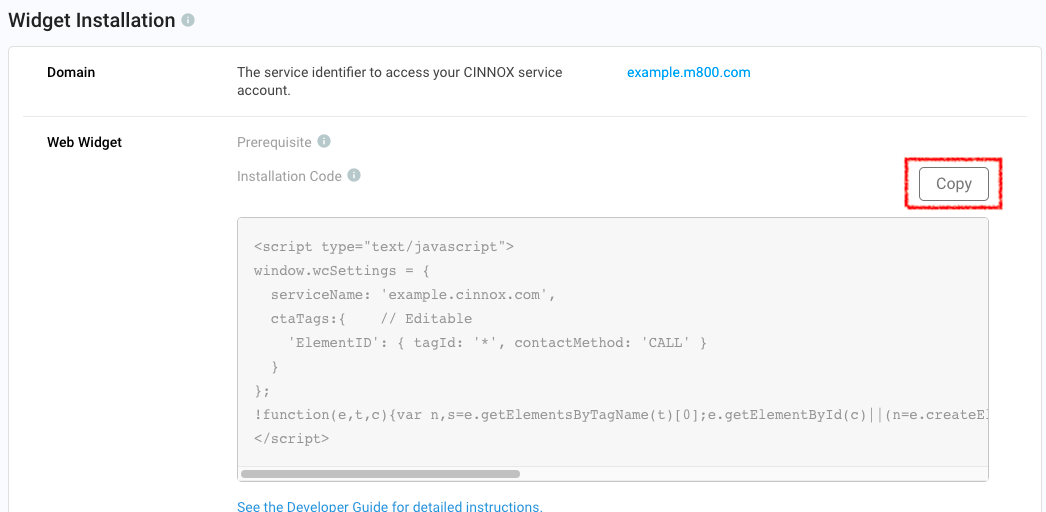Click the window.wcSettings code line

click(x=342, y=271)
